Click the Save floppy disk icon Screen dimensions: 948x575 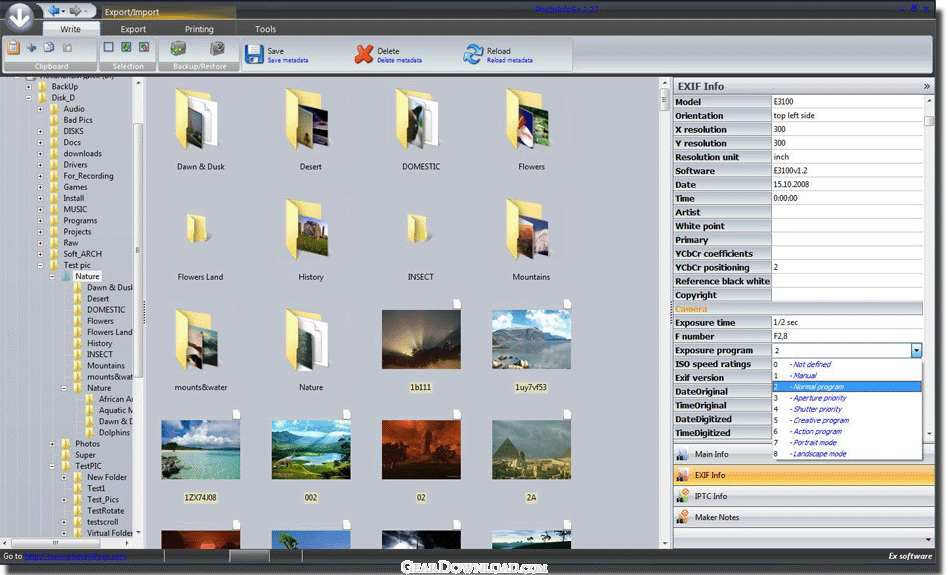click(254, 54)
